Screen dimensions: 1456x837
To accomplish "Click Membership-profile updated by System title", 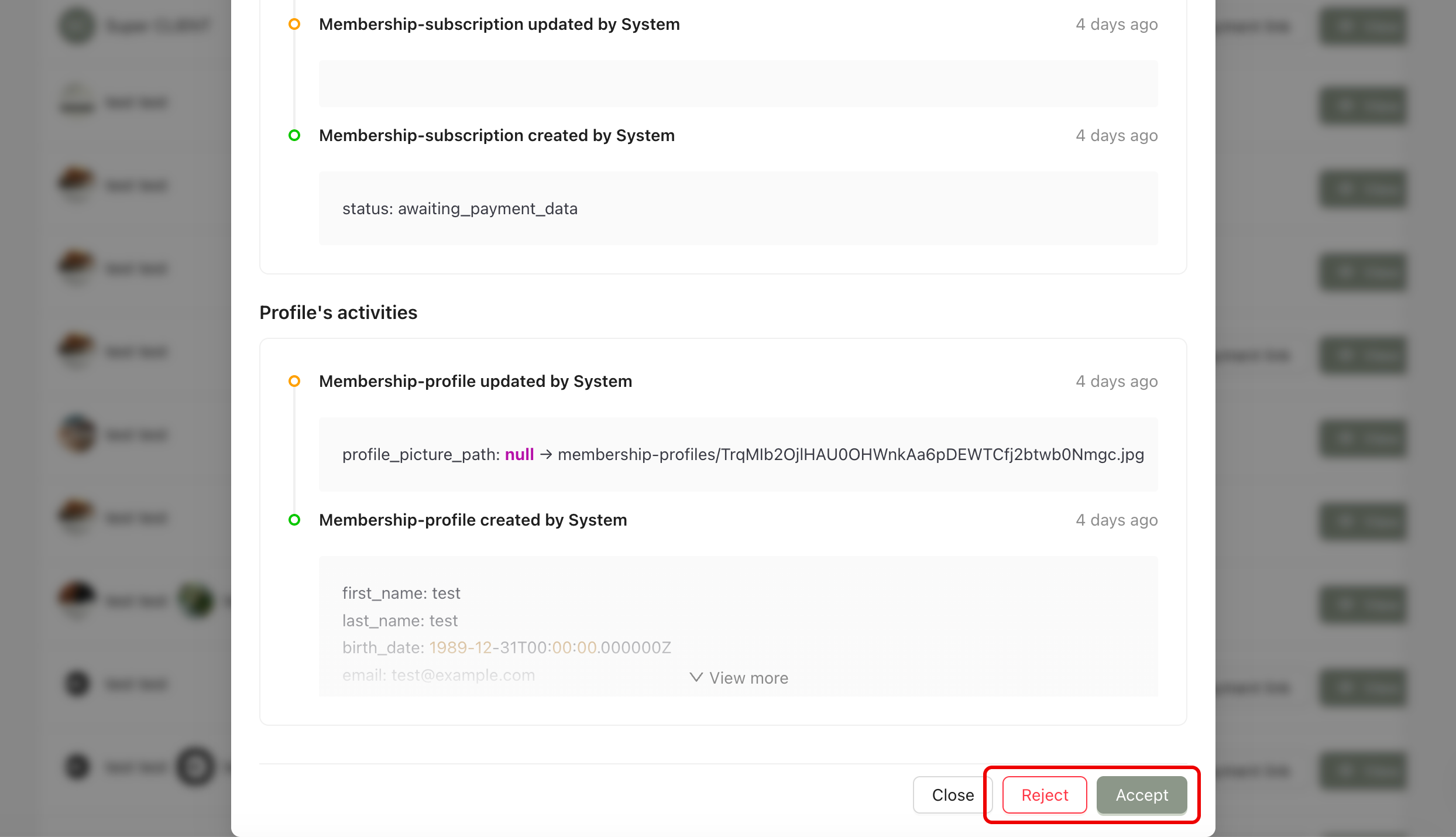I will 475,381.
